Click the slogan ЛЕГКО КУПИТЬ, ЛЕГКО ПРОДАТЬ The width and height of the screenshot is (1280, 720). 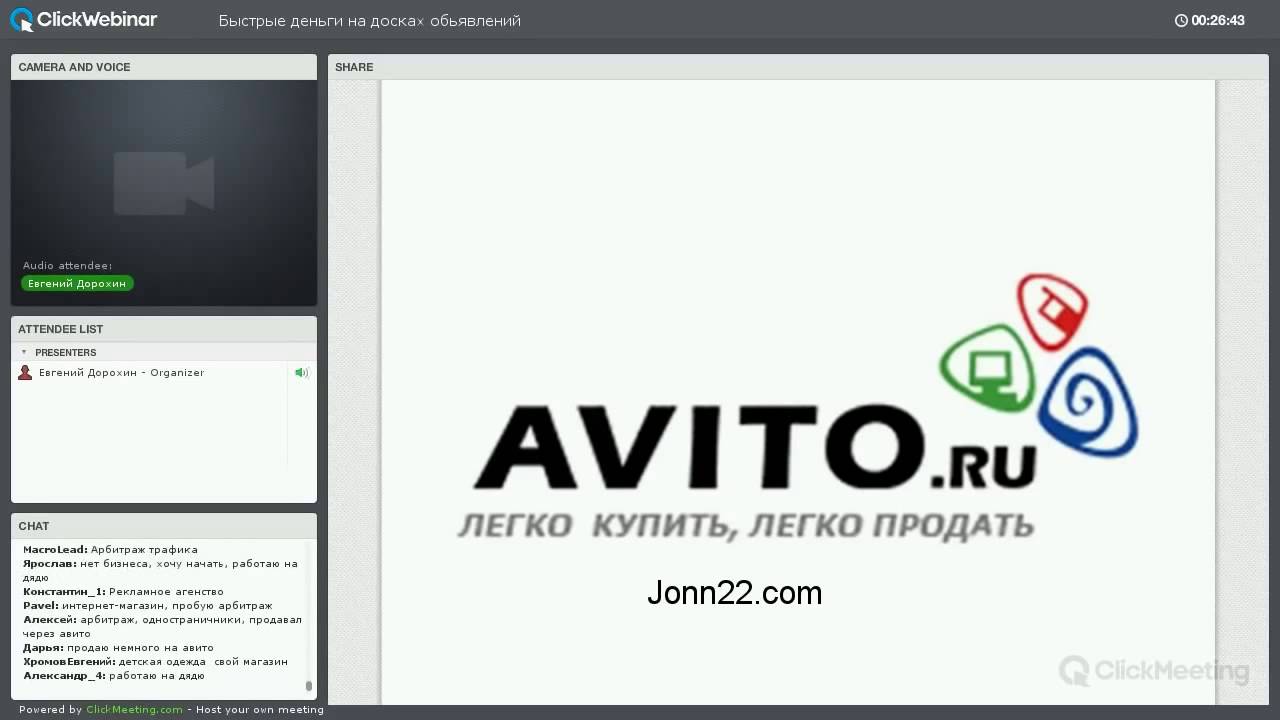click(745, 525)
